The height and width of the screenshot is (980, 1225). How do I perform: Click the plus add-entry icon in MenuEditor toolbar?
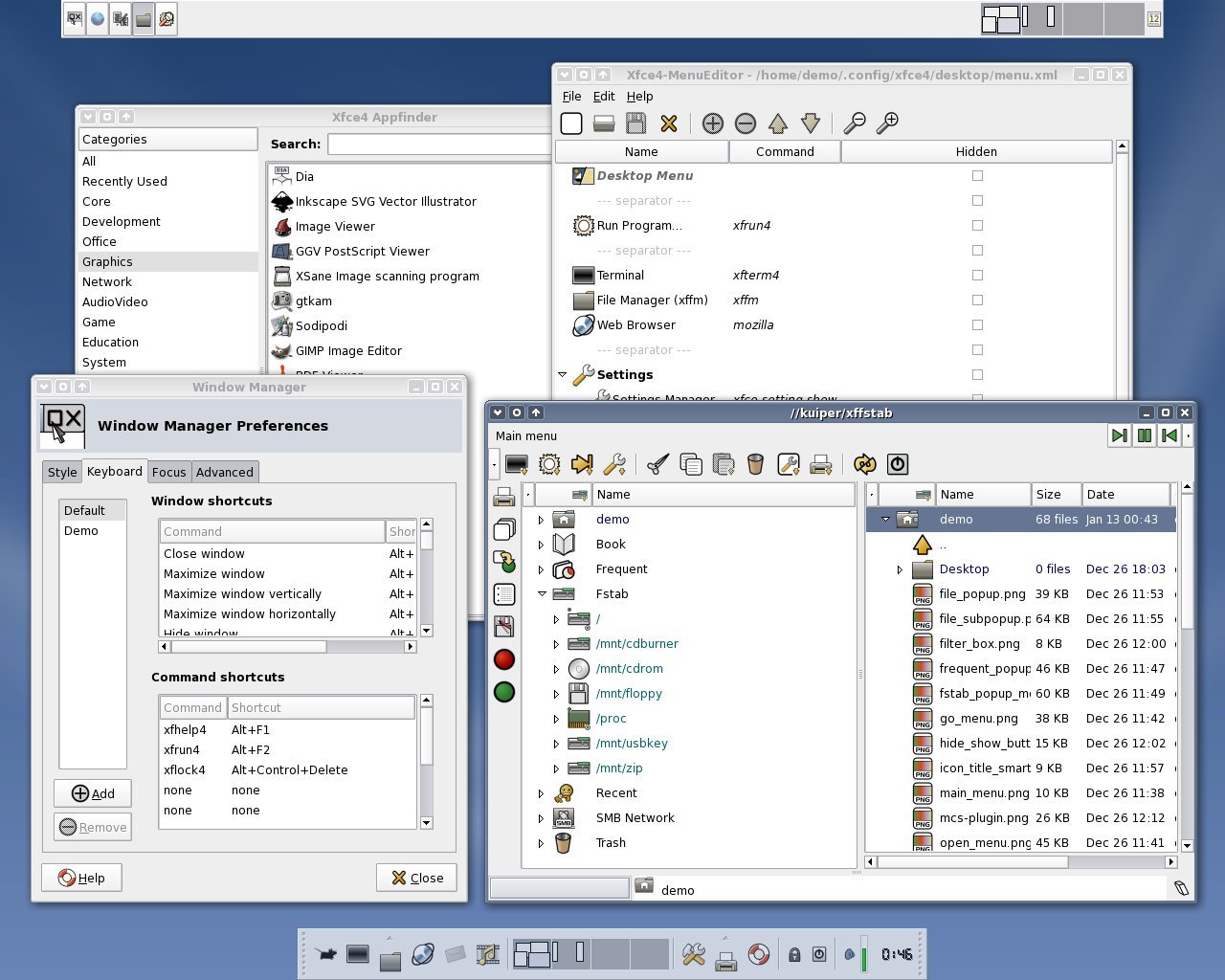point(712,123)
